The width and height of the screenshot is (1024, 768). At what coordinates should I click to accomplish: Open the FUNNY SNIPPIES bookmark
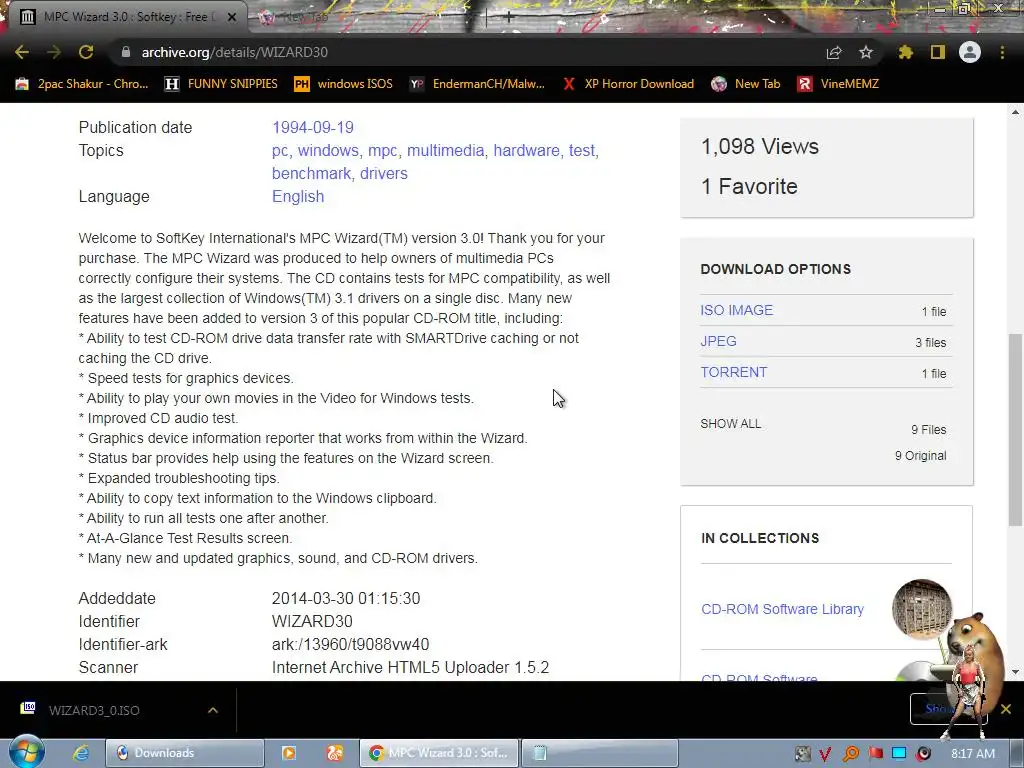pyautogui.click(x=221, y=84)
